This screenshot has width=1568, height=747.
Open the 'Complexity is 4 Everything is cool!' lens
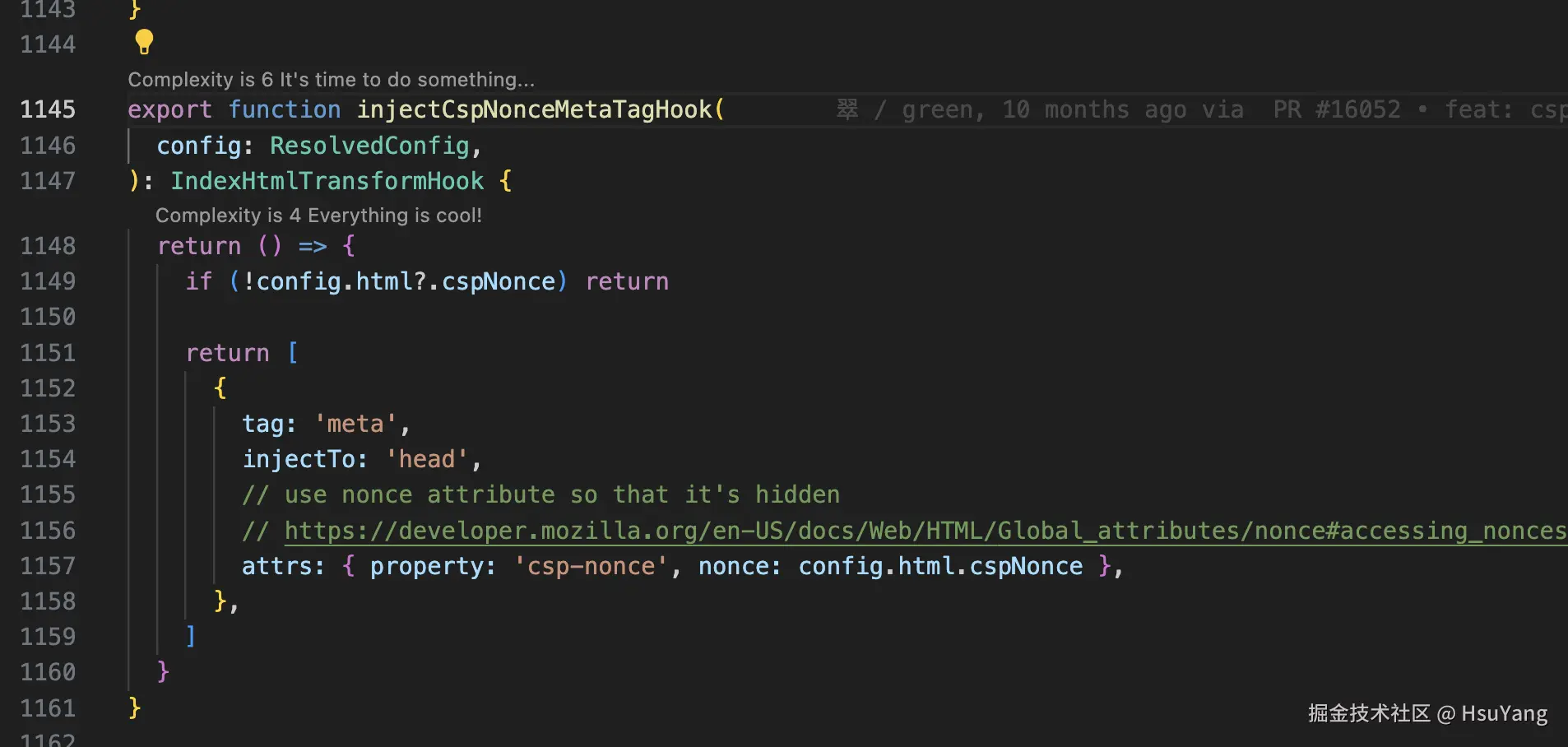[318, 216]
